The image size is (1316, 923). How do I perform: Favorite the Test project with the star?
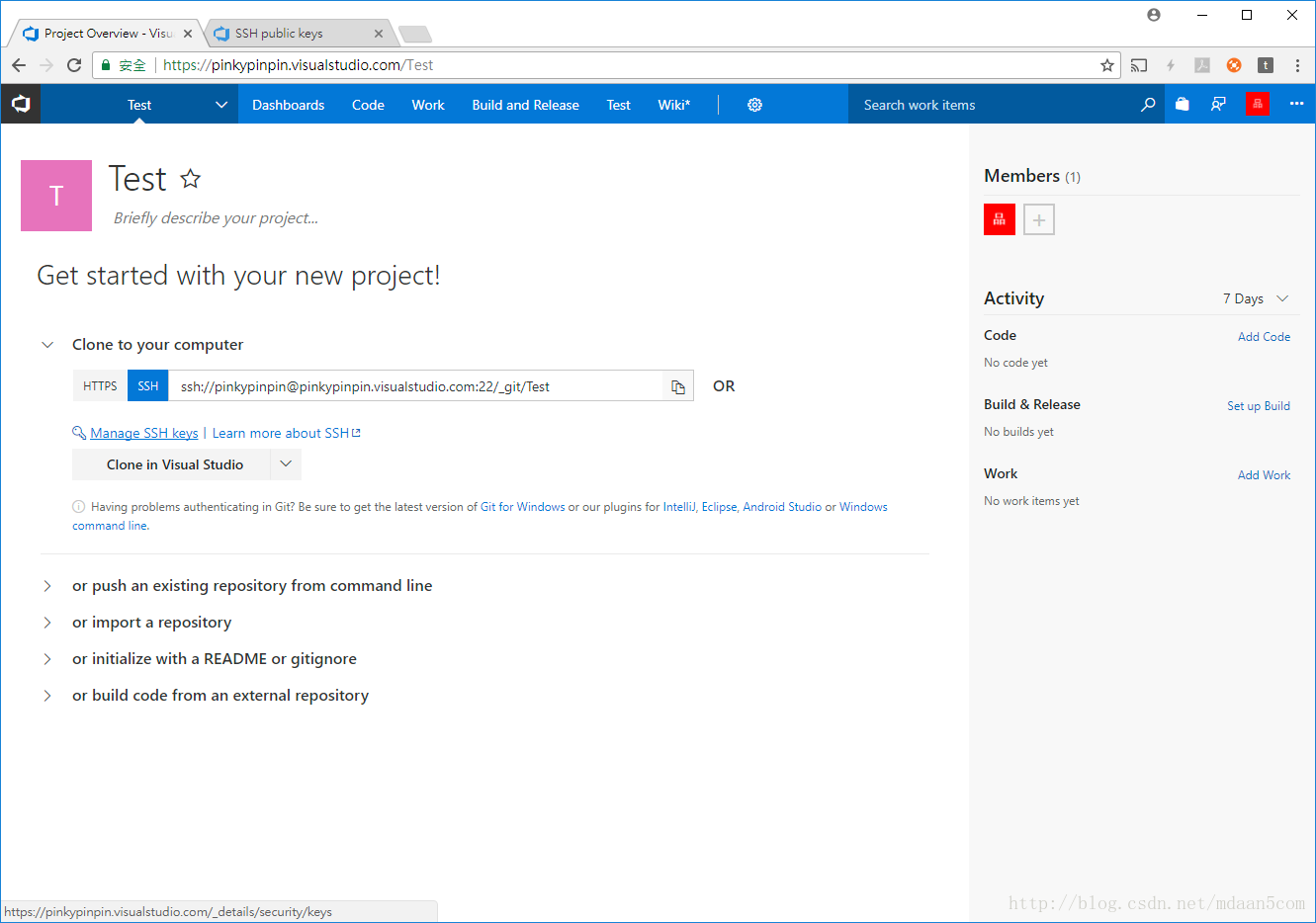pyautogui.click(x=190, y=179)
